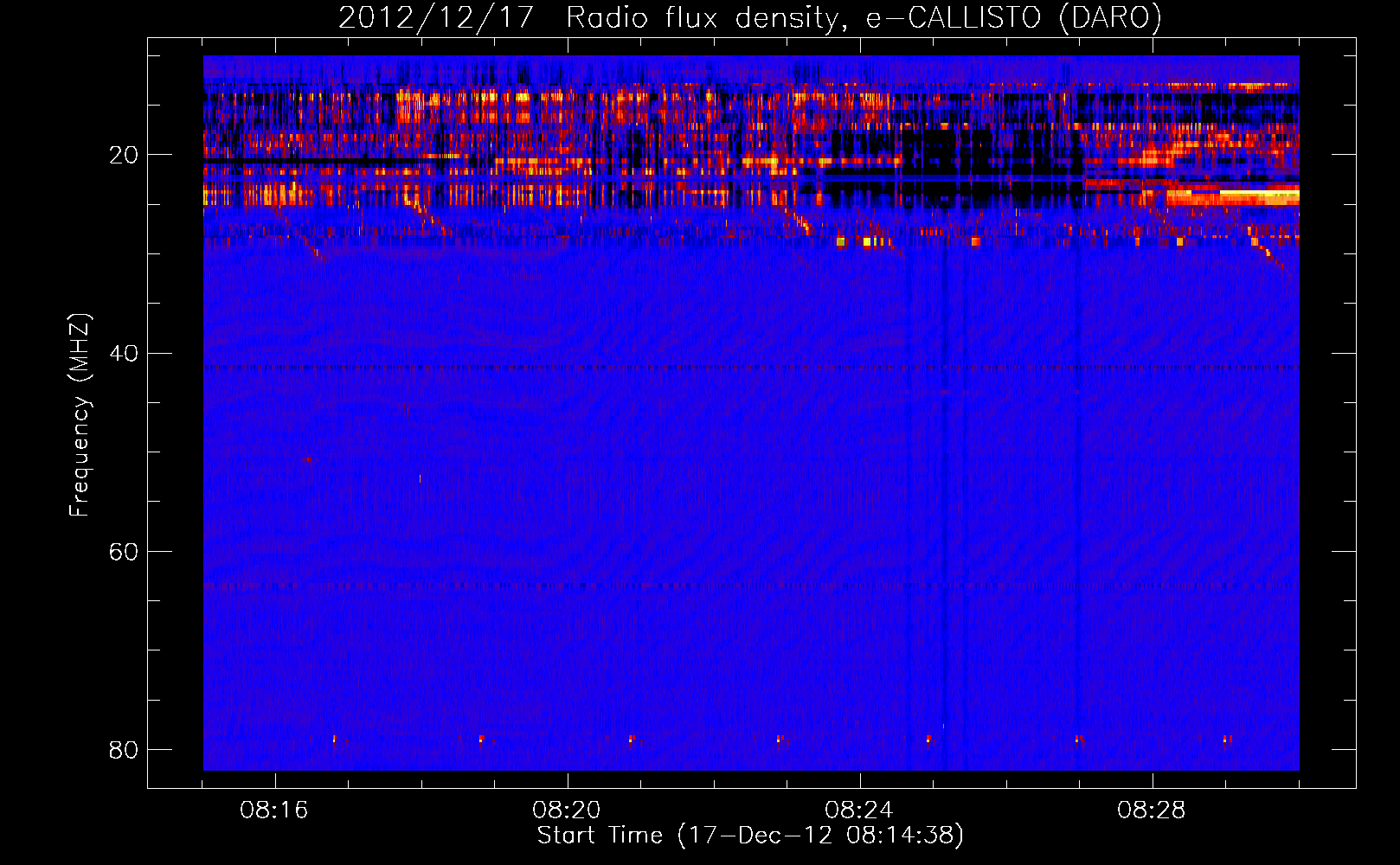Viewport: 1400px width, 865px height.
Task: Click the 08:28 time tick label
Action: pos(1152,811)
